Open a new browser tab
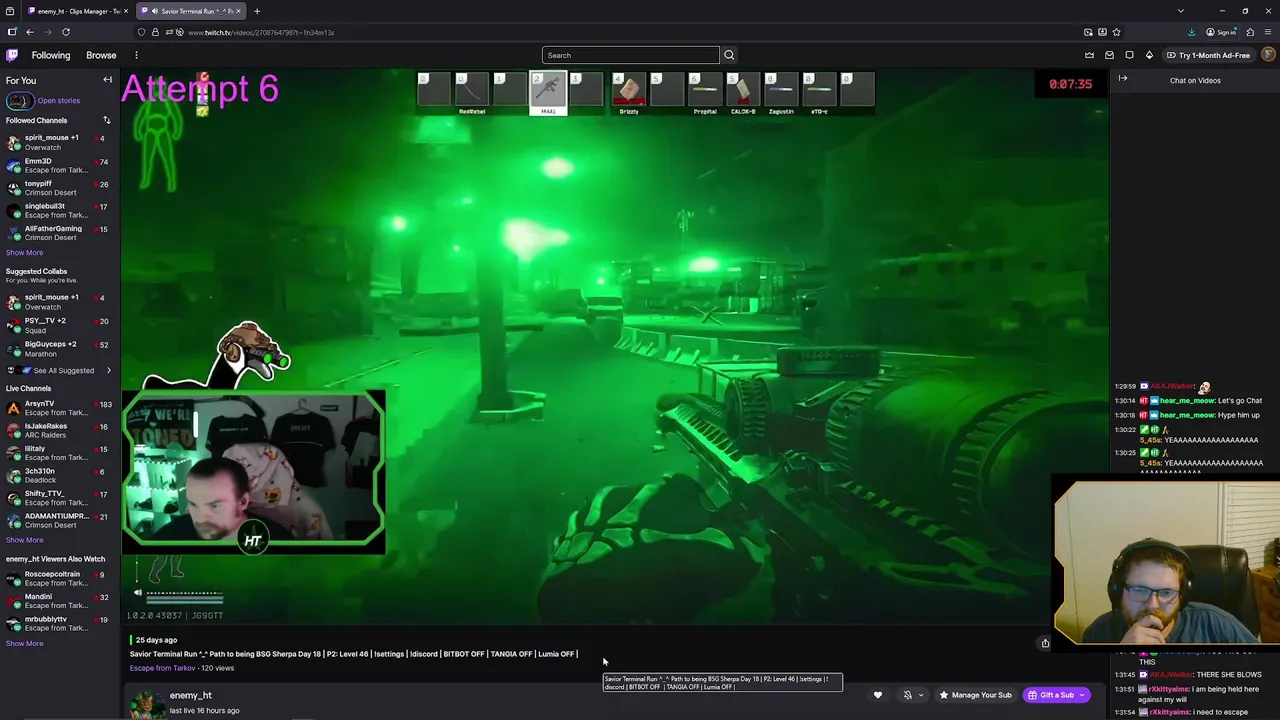The width and height of the screenshot is (1280, 720). tap(257, 11)
